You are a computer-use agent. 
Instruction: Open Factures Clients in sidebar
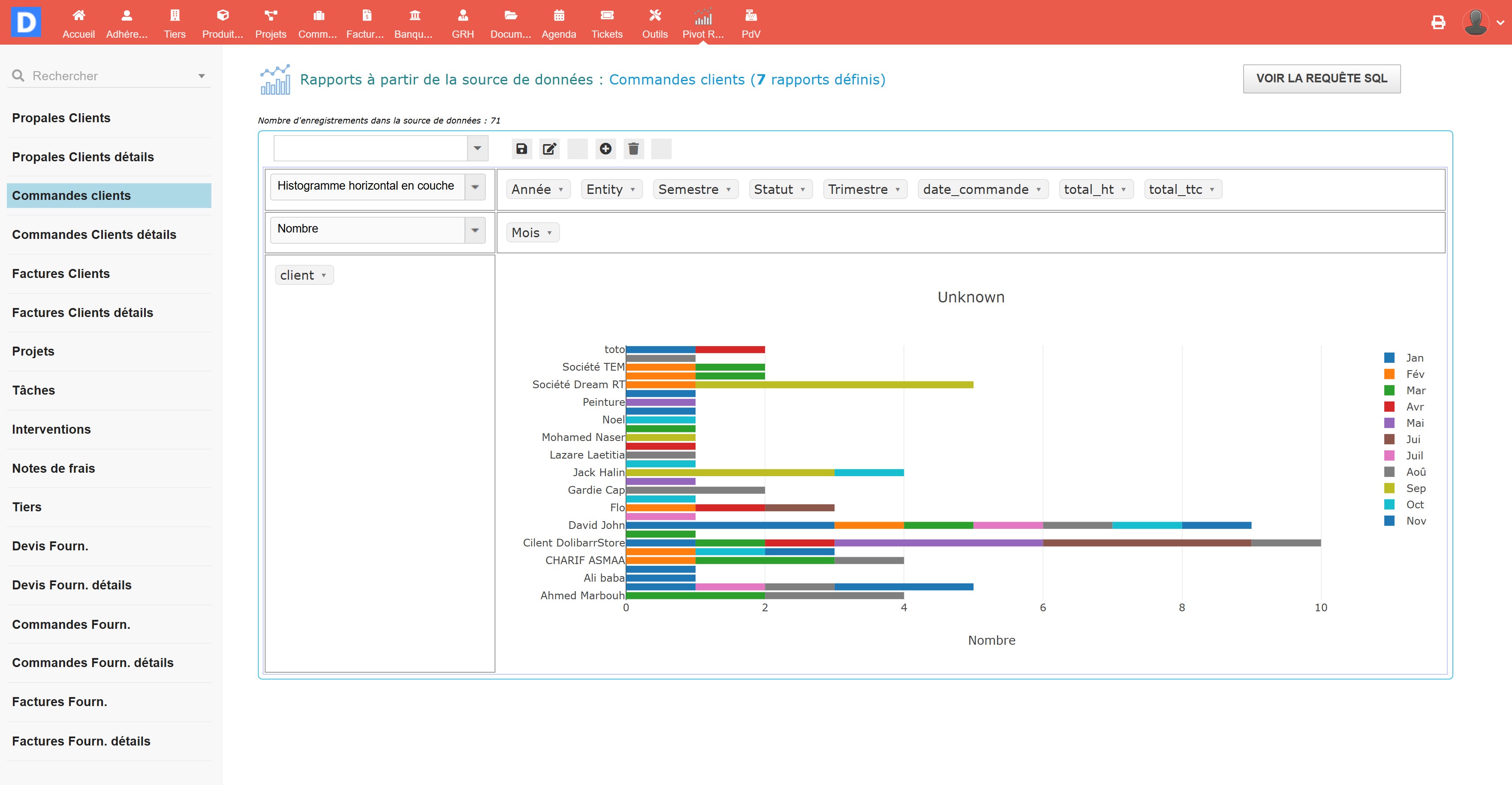pos(61,274)
